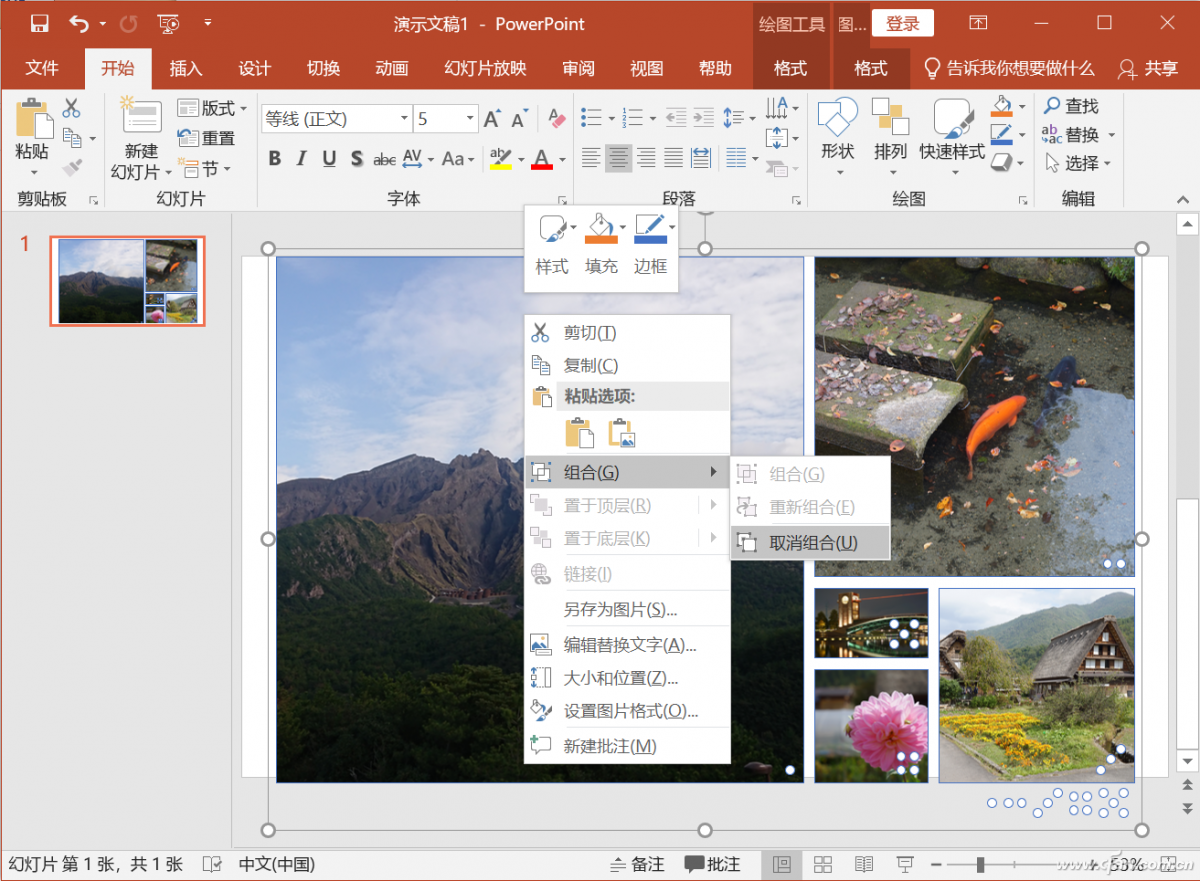
Task: Paste as picture icon in context menu
Action: click(622, 433)
